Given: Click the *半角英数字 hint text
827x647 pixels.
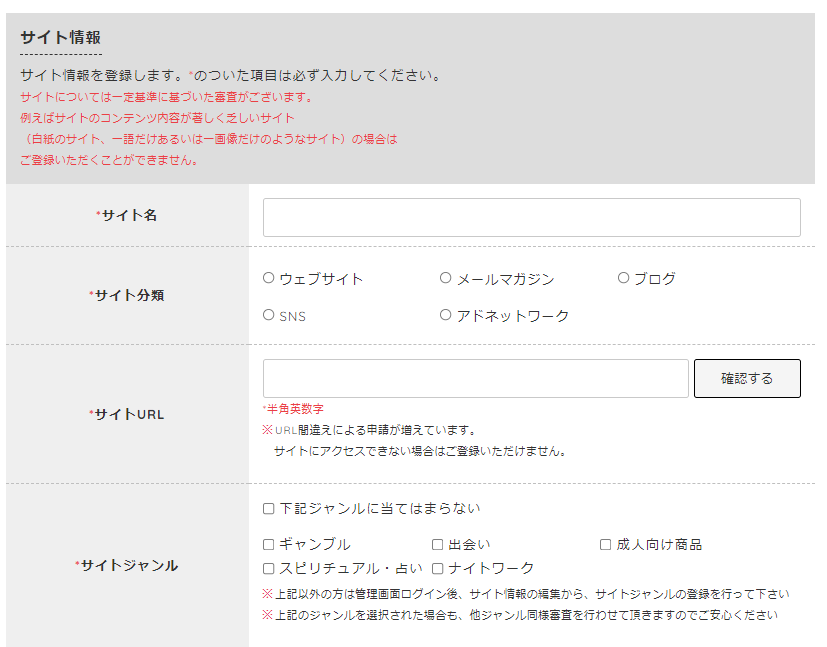Looking at the screenshot, I should [x=293, y=409].
